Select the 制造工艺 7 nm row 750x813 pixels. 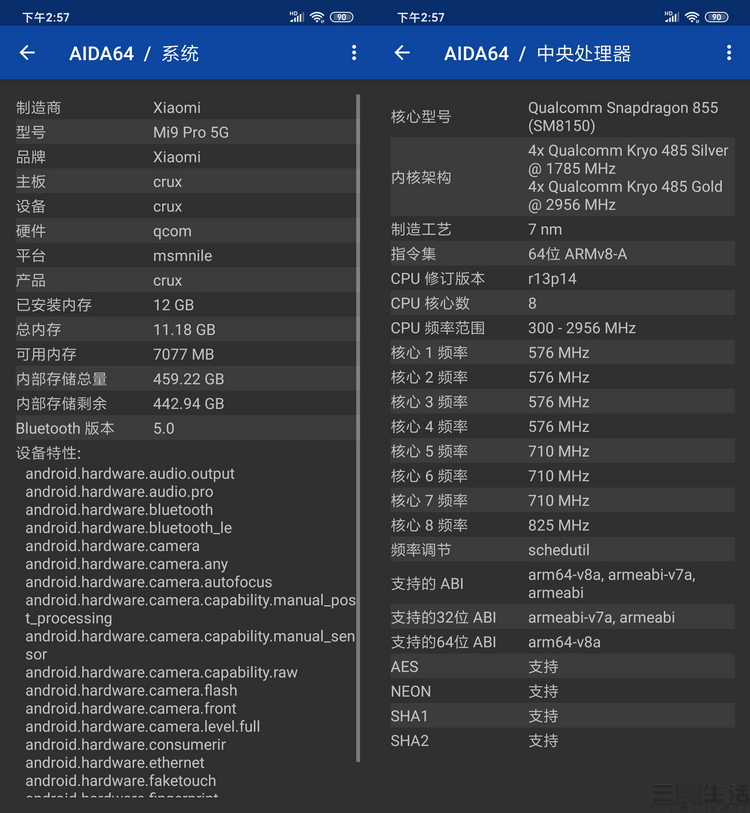[563, 229]
